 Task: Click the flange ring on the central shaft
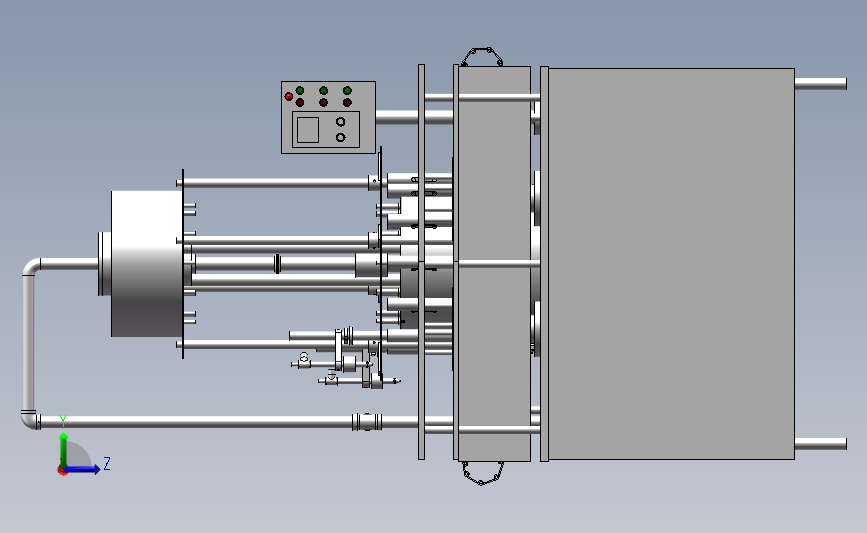tap(277, 264)
